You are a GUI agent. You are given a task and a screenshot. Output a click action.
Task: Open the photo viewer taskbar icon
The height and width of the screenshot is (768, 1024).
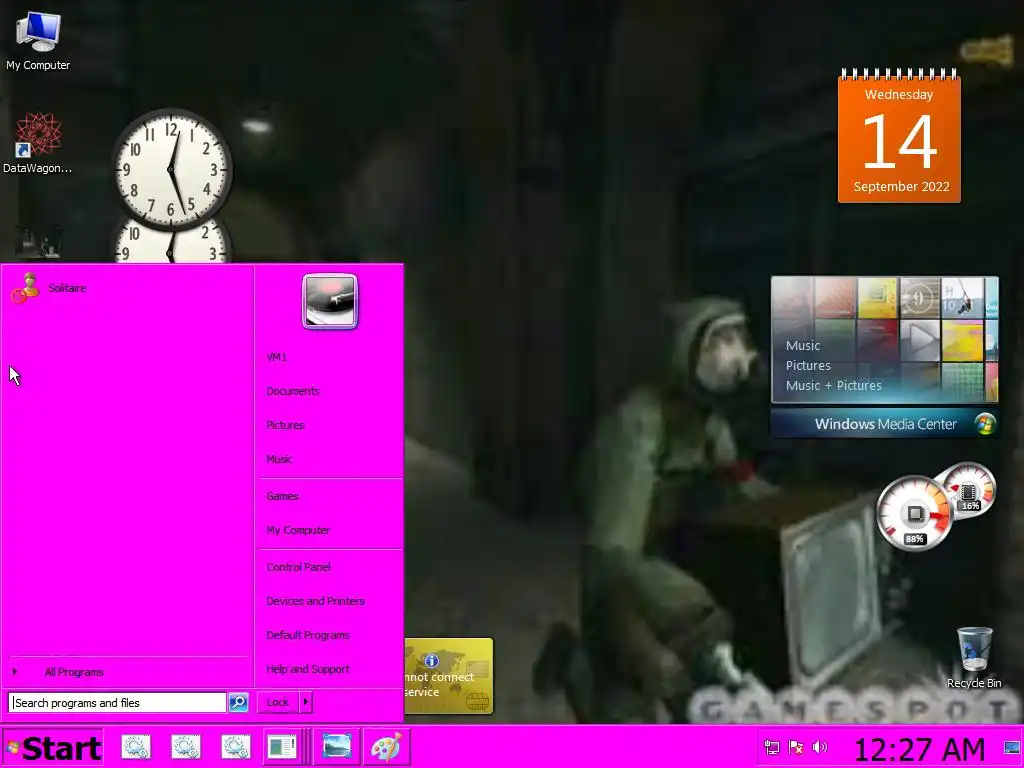coord(336,747)
